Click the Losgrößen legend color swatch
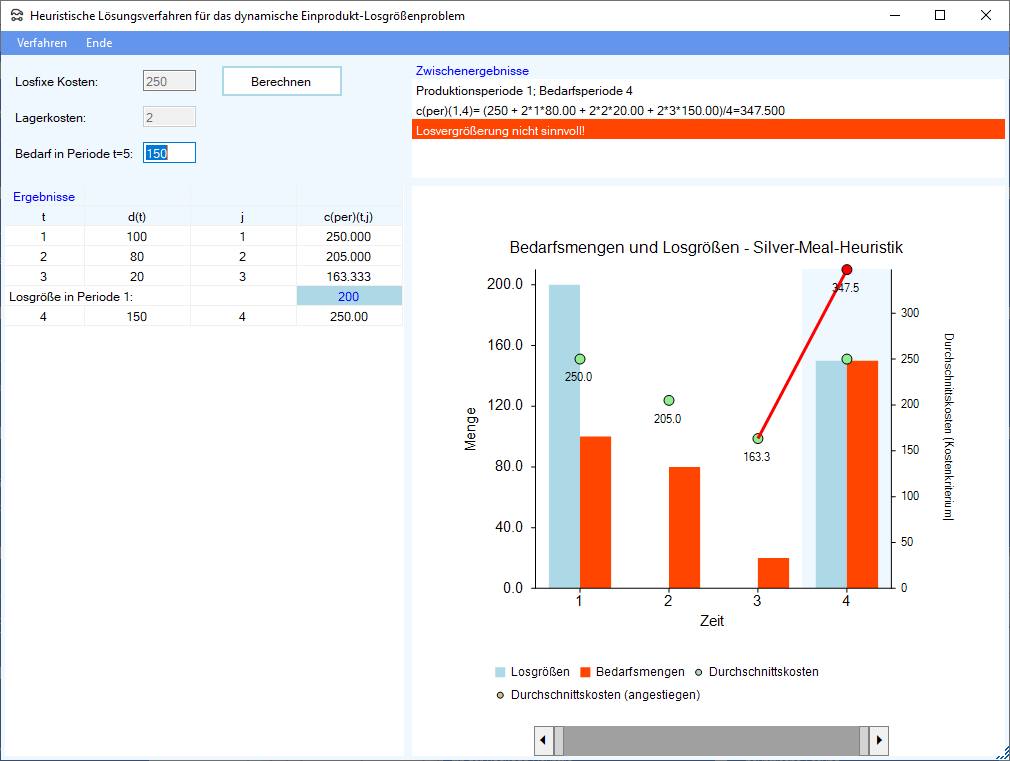 [501, 672]
